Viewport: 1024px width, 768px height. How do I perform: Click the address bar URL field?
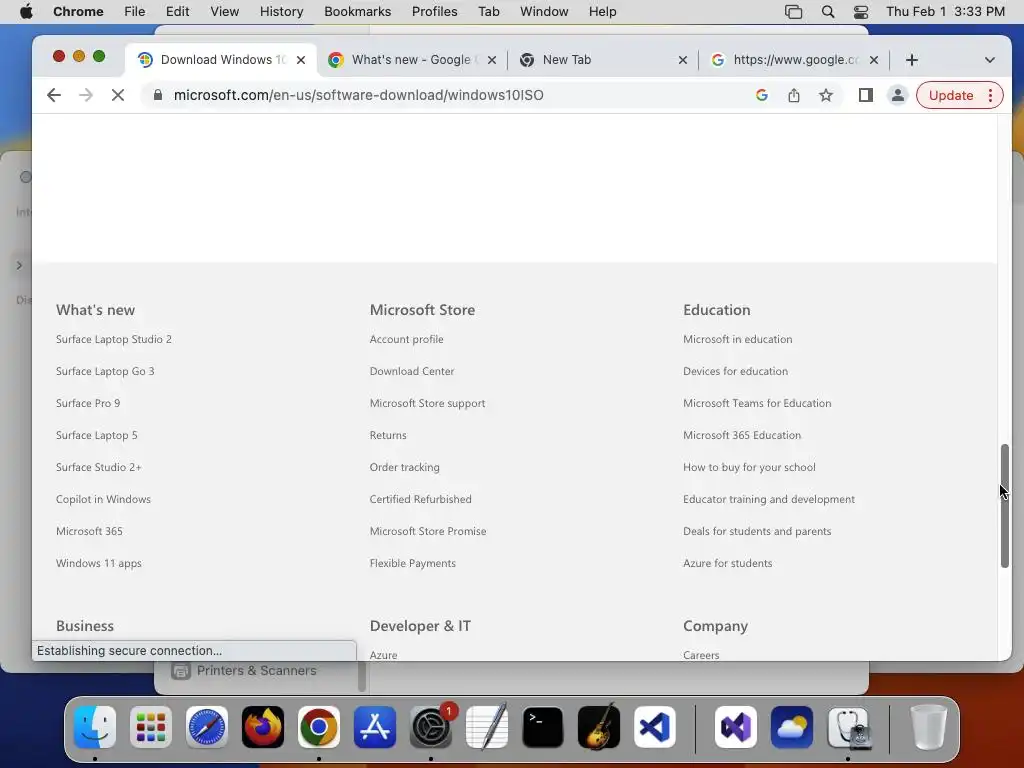pos(451,95)
